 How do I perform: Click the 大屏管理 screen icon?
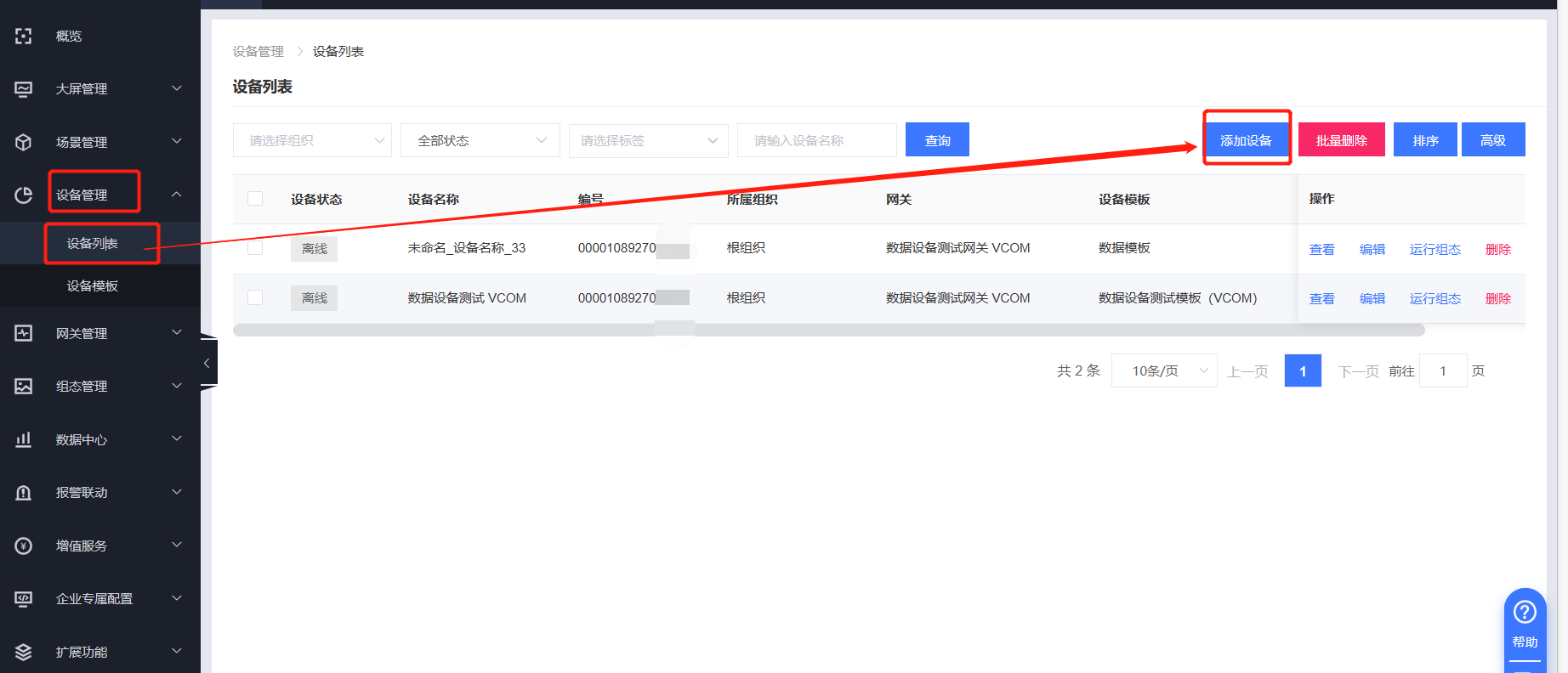(x=24, y=89)
